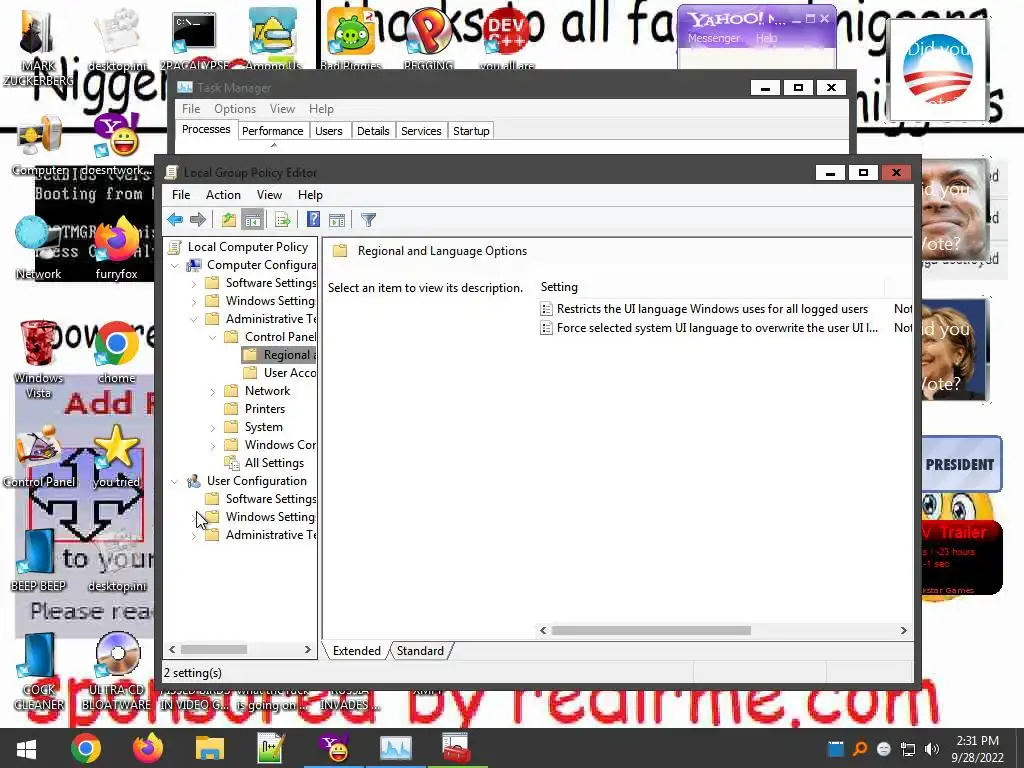Open the File menu in Group Policy Editor
The width and height of the screenshot is (1024, 768).
click(181, 195)
